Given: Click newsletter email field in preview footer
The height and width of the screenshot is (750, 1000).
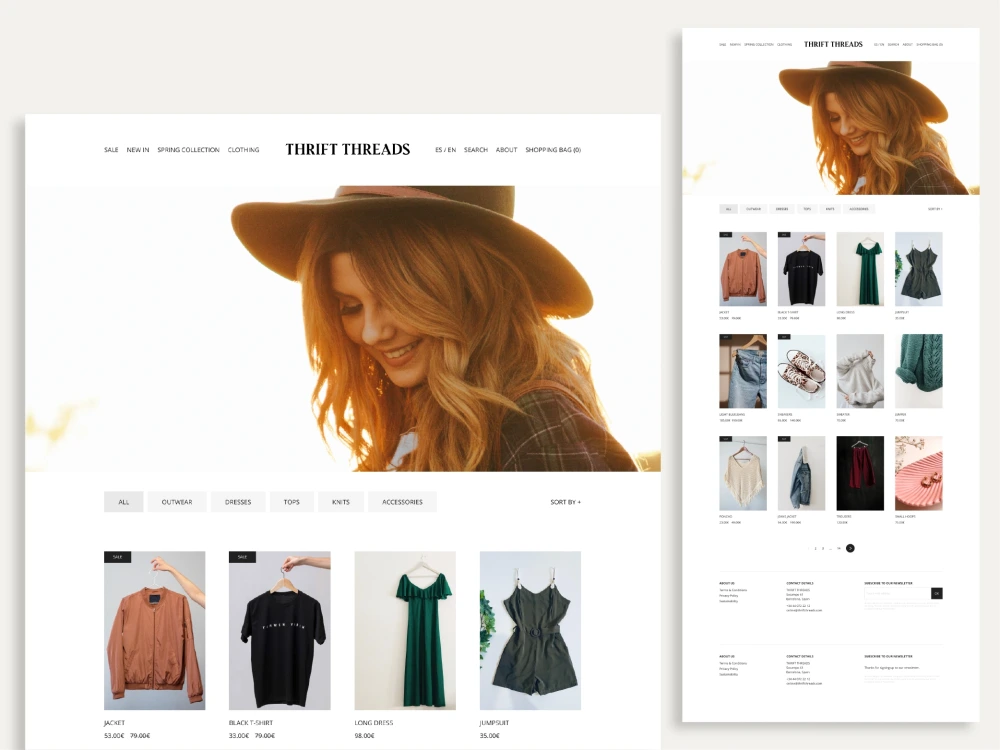Looking at the screenshot, I should click(x=898, y=594).
